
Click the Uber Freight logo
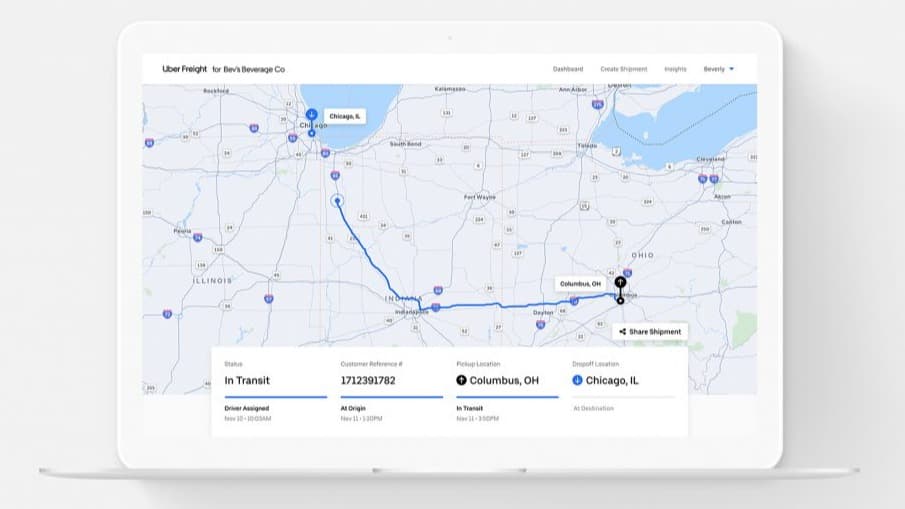coord(185,69)
